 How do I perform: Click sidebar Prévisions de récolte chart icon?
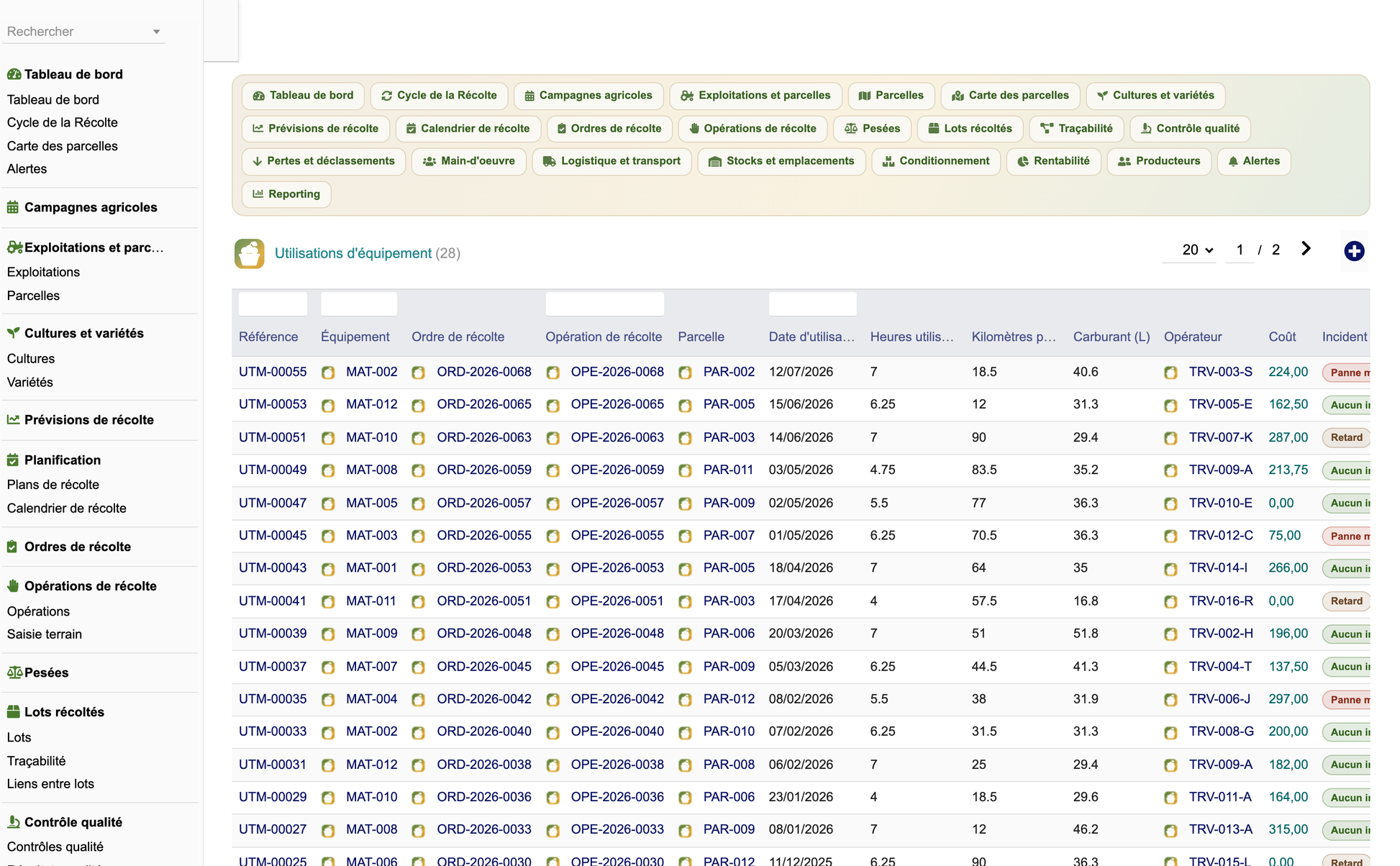(x=13, y=419)
